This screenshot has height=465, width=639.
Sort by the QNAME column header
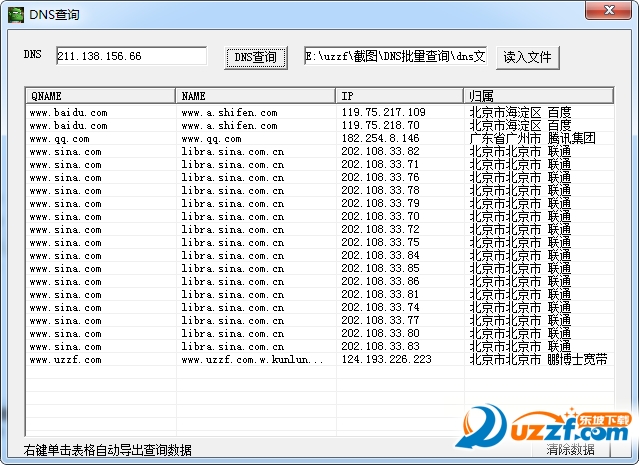101,96
